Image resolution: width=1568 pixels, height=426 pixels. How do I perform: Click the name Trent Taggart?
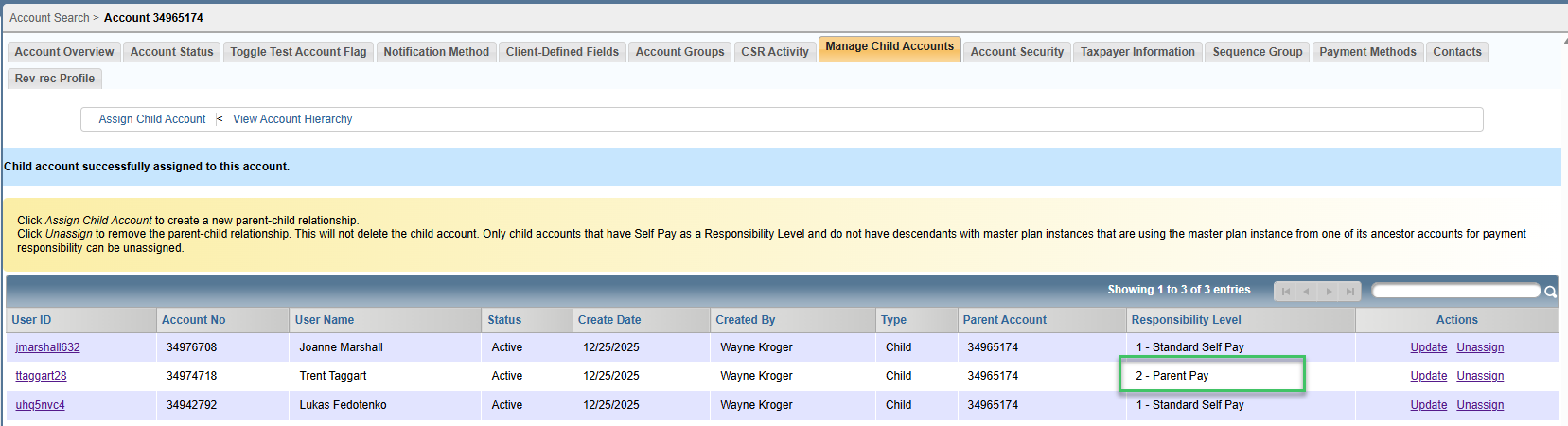(x=333, y=376)
